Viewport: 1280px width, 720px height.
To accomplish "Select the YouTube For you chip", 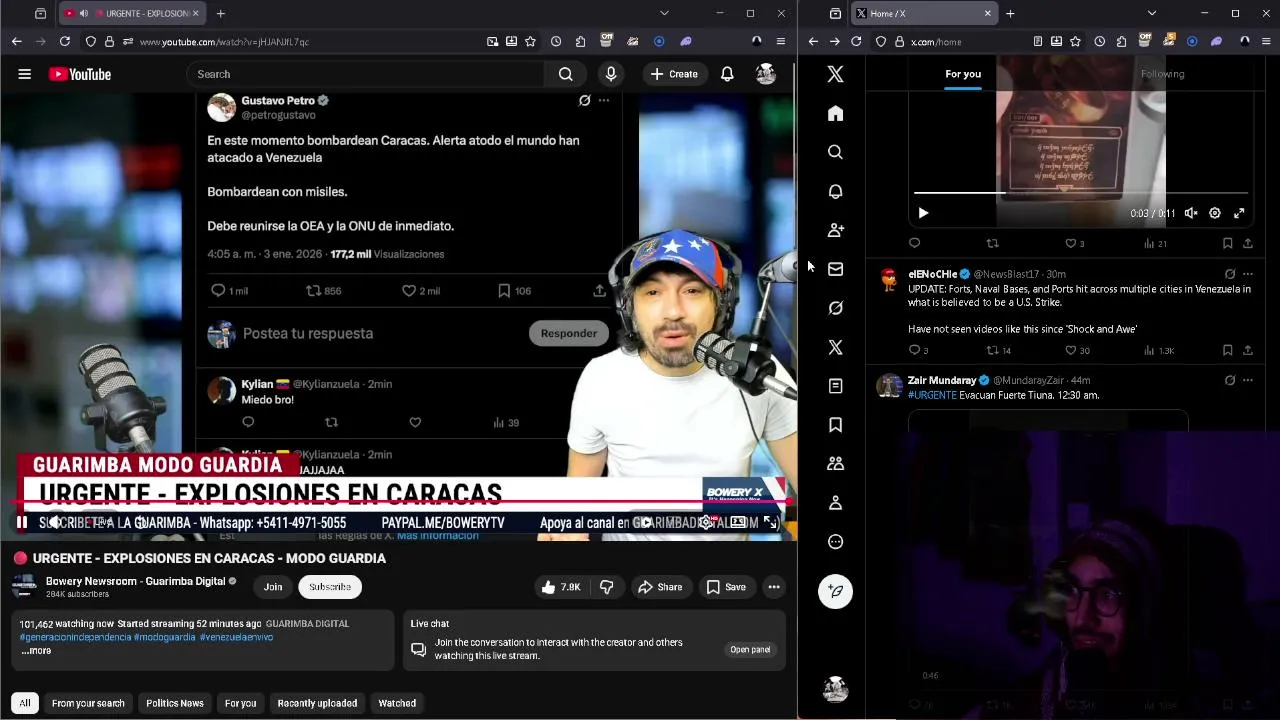I will [240, 703].
